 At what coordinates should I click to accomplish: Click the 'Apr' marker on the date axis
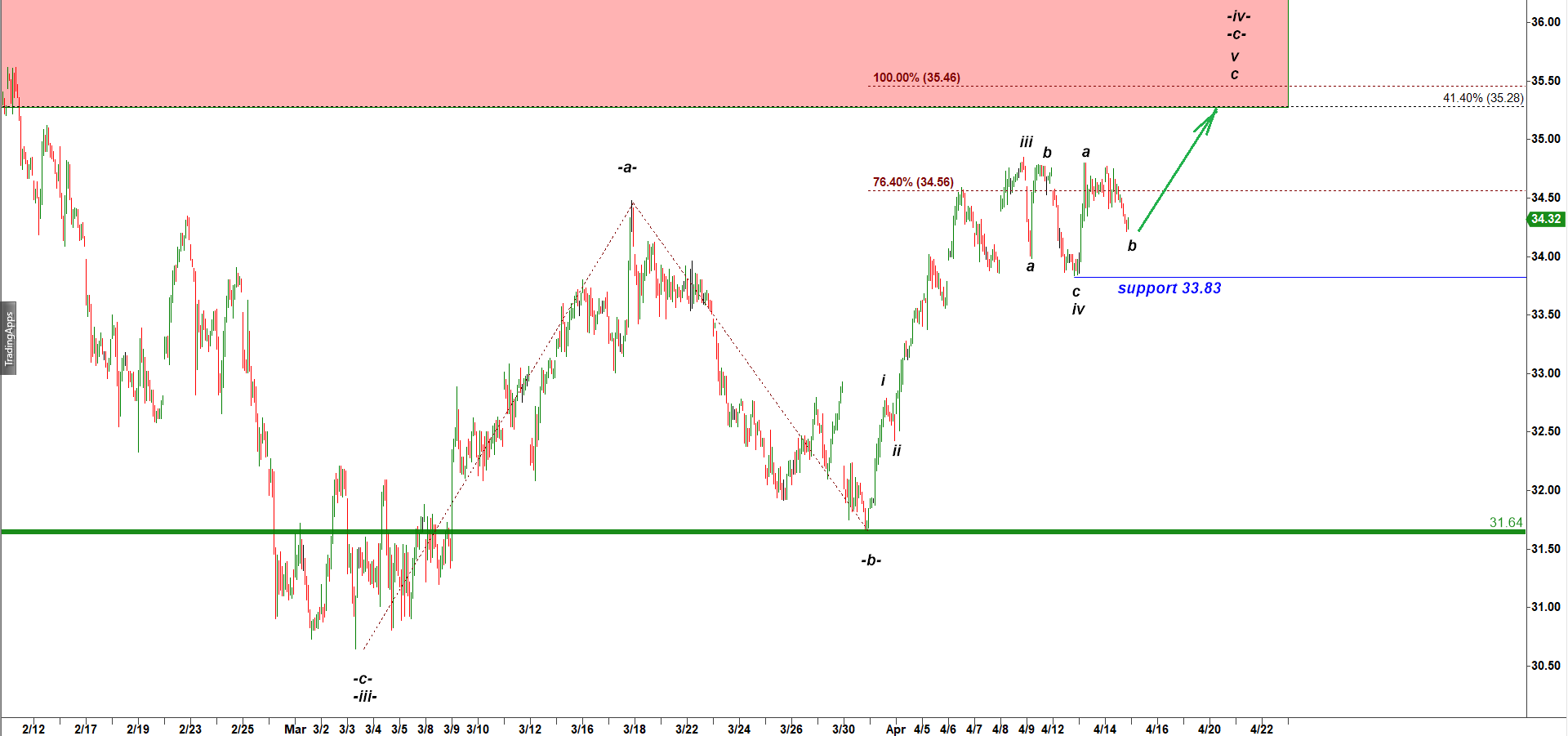tap(895, 729)
